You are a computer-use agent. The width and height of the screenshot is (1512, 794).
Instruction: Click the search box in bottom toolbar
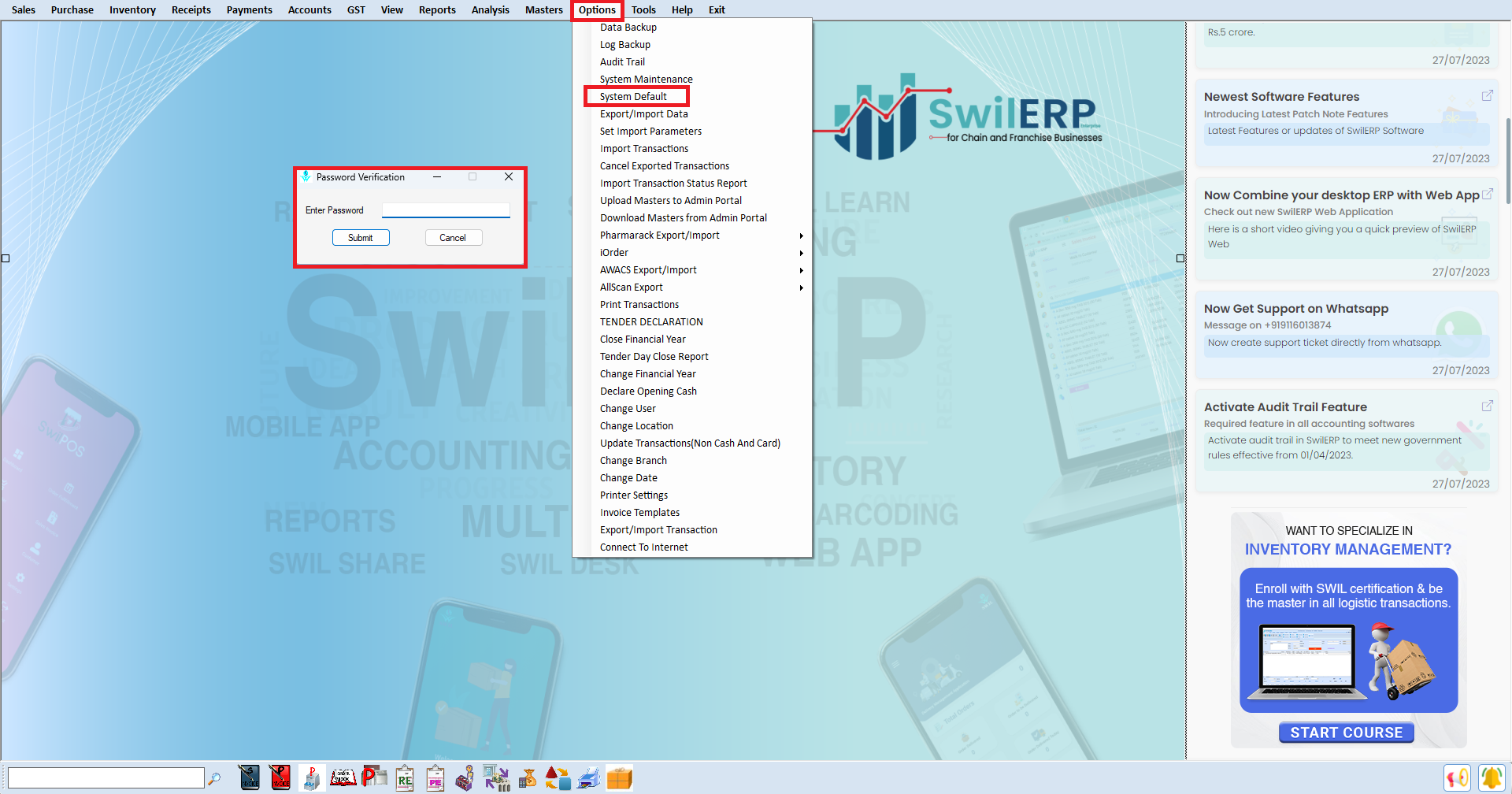106,778
